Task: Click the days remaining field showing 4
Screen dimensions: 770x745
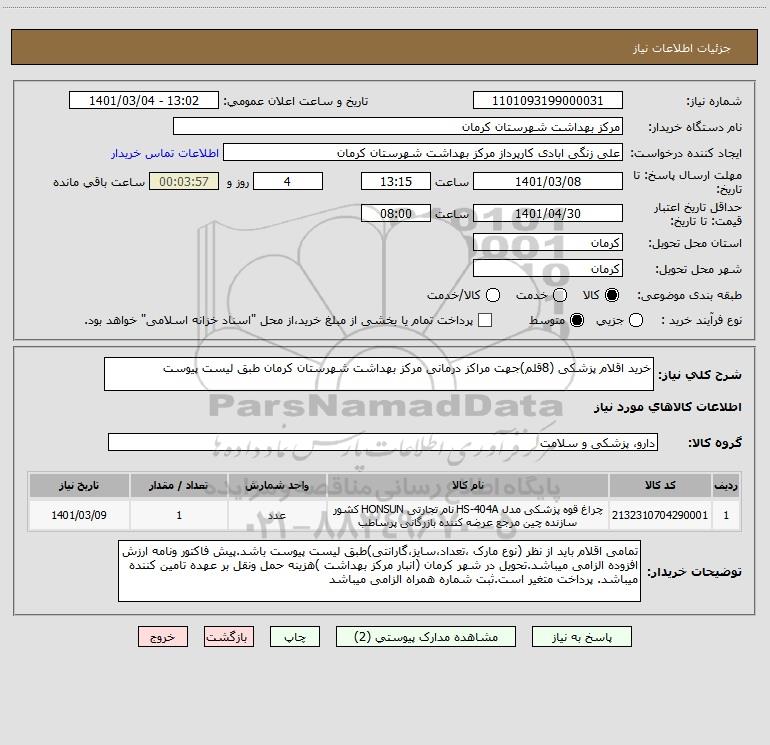Action: (x=288, y=181)
